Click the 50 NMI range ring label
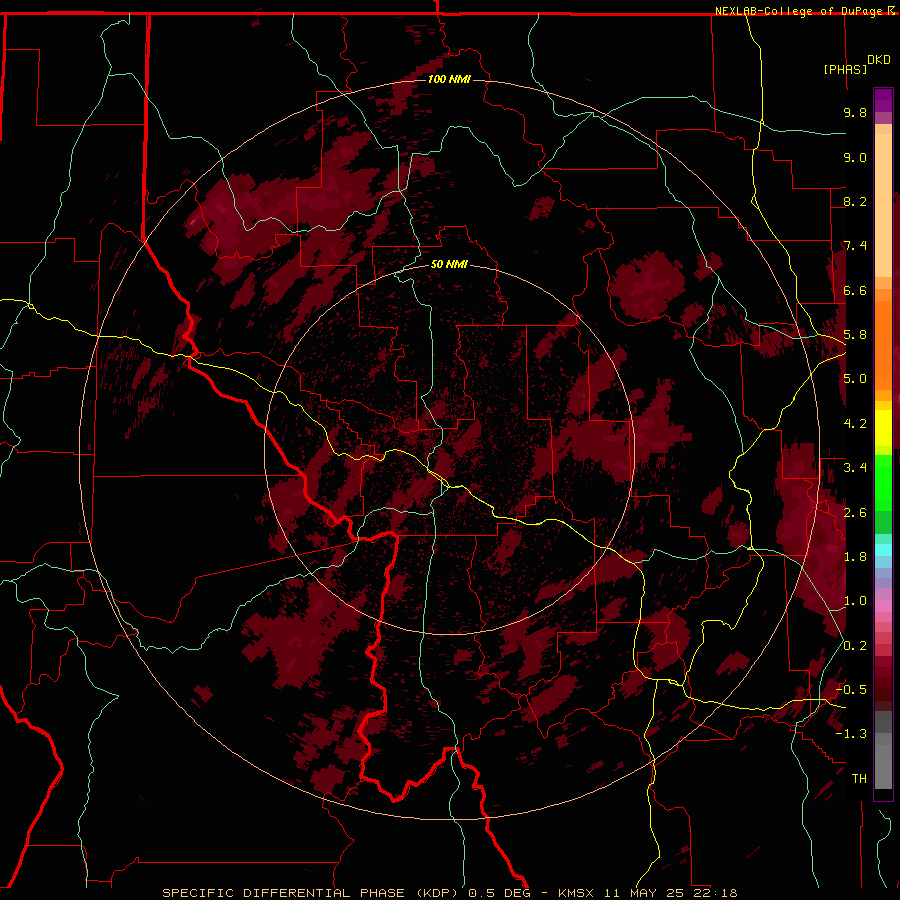Screen dimensions: 900x900 [x=449, y=264]
